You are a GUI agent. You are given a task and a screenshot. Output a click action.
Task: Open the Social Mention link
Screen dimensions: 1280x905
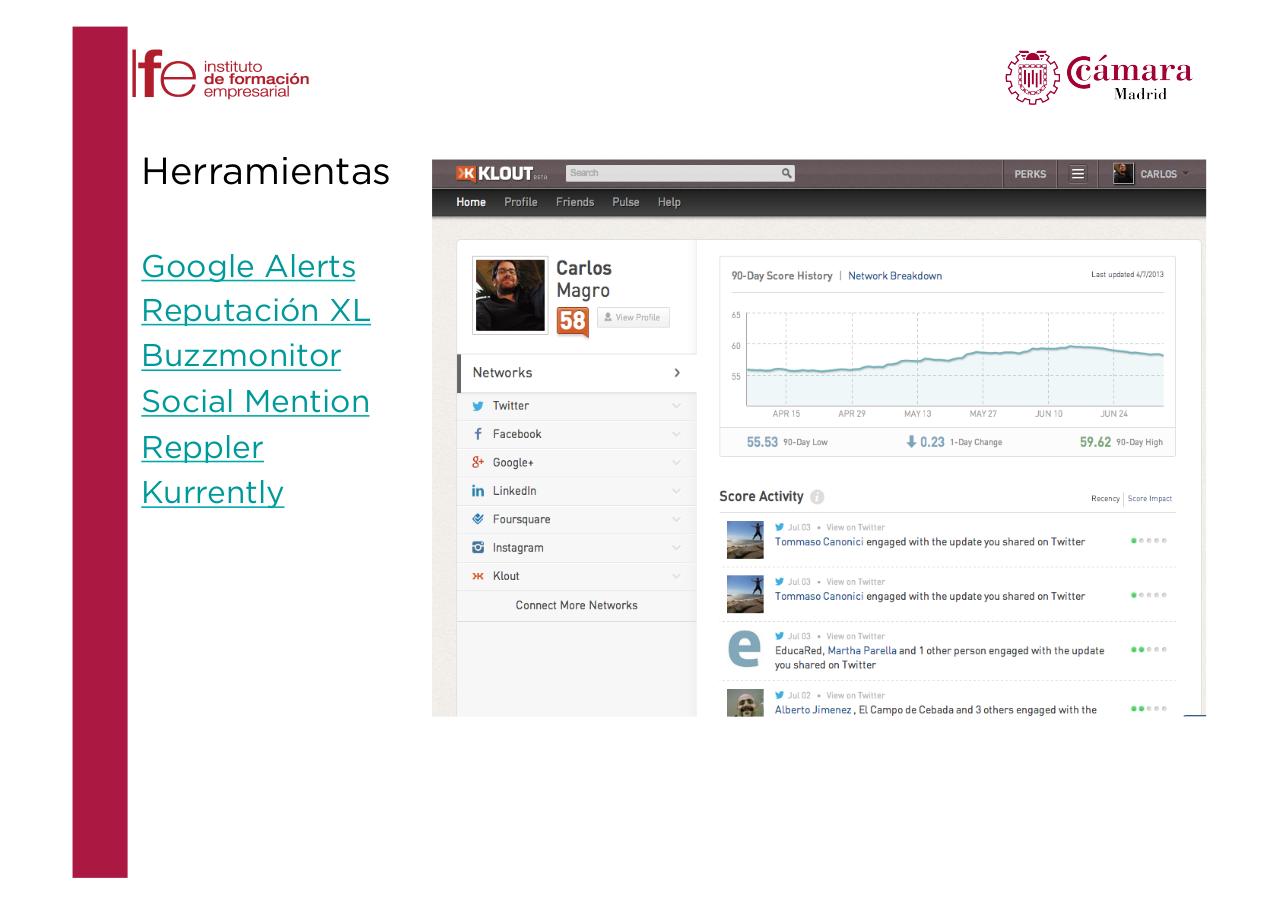(x=255, y=401)
